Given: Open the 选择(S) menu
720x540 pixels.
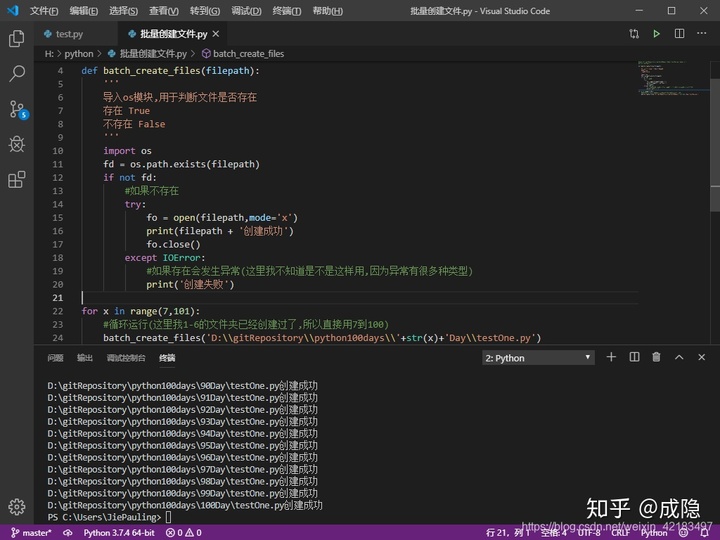Looking at the screenshot, I should click(124, 11).
